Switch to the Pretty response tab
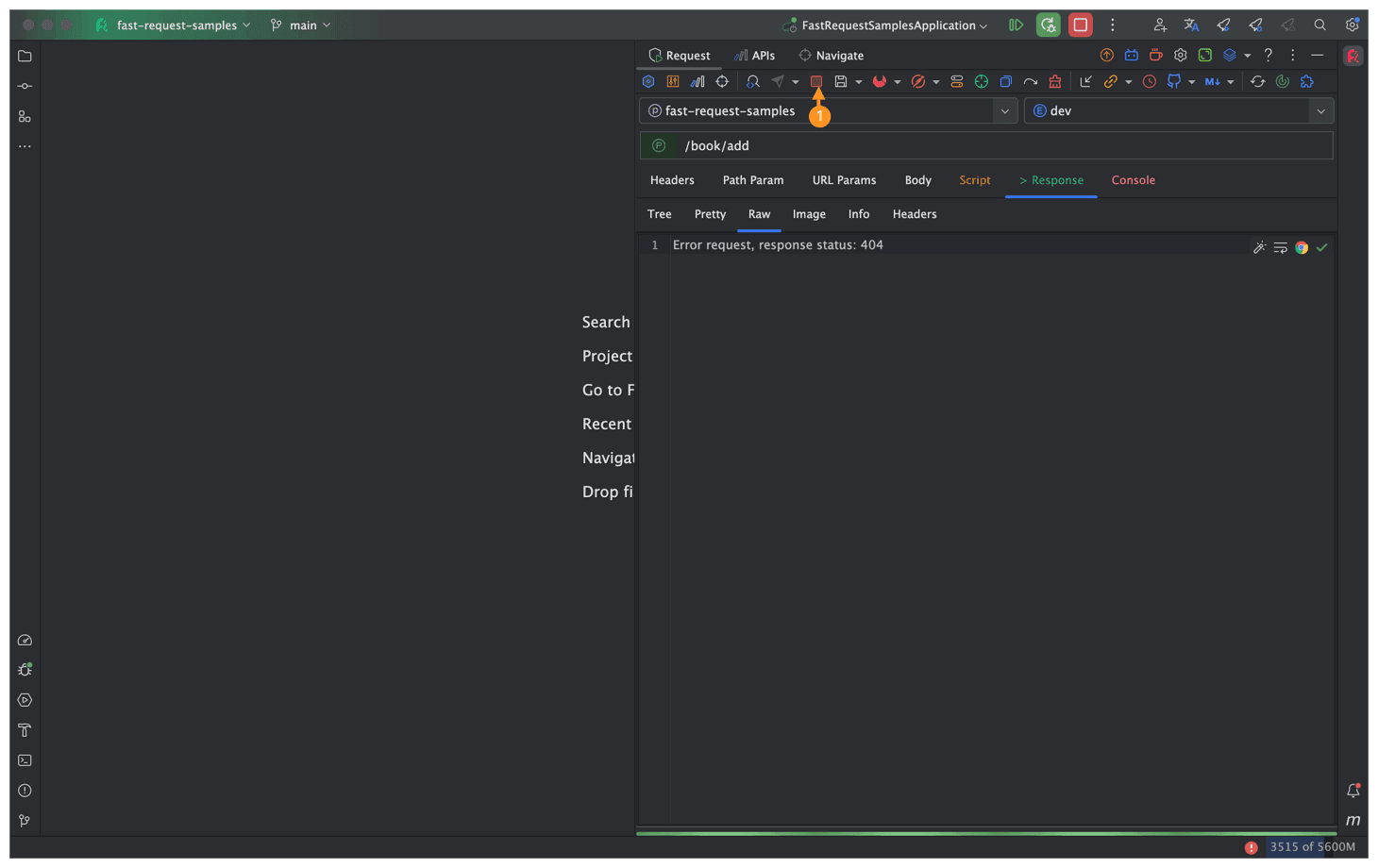 pyautogui.click(x=710, y=214)
